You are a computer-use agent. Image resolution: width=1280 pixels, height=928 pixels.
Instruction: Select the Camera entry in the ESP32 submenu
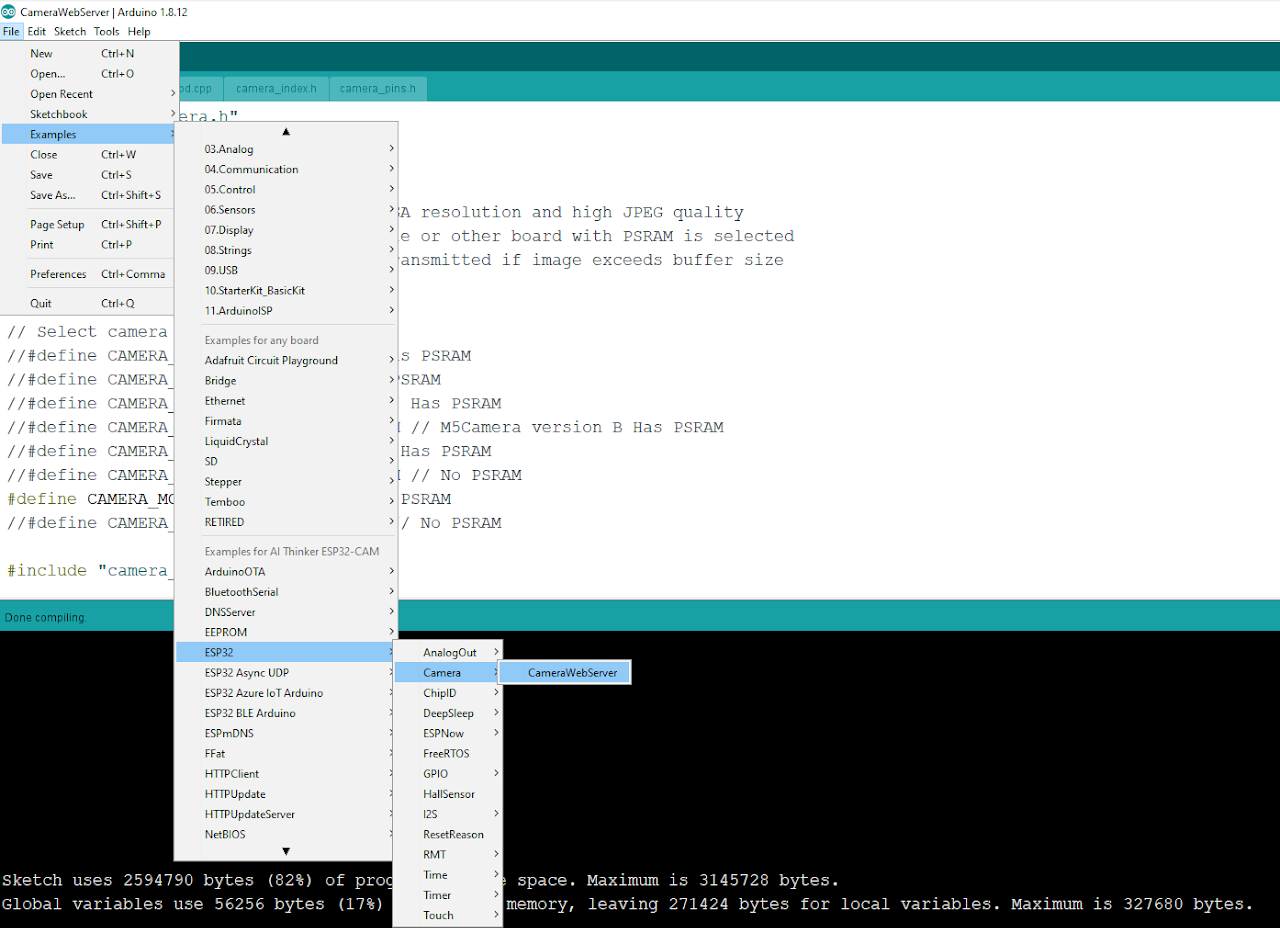[448, 673]
